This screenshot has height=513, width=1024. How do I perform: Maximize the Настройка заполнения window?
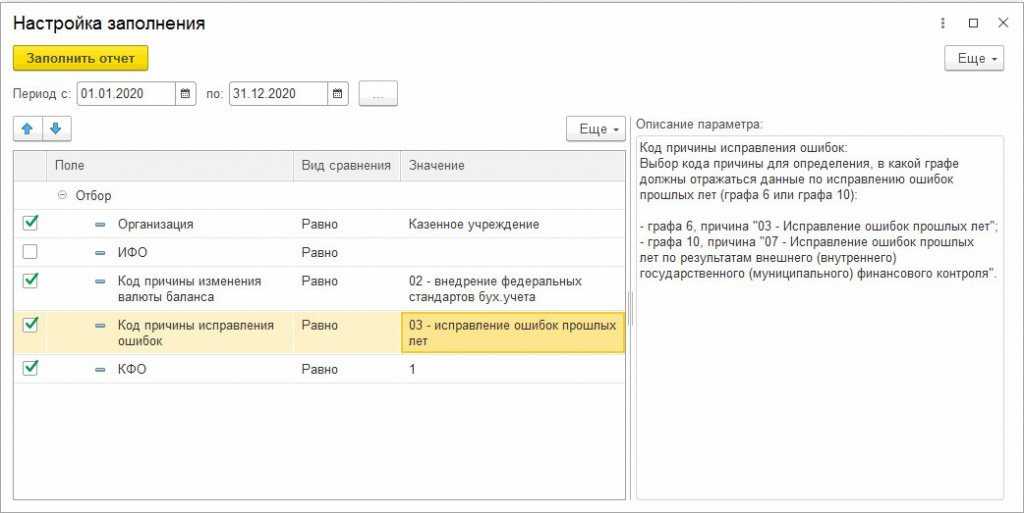point(973,23)
